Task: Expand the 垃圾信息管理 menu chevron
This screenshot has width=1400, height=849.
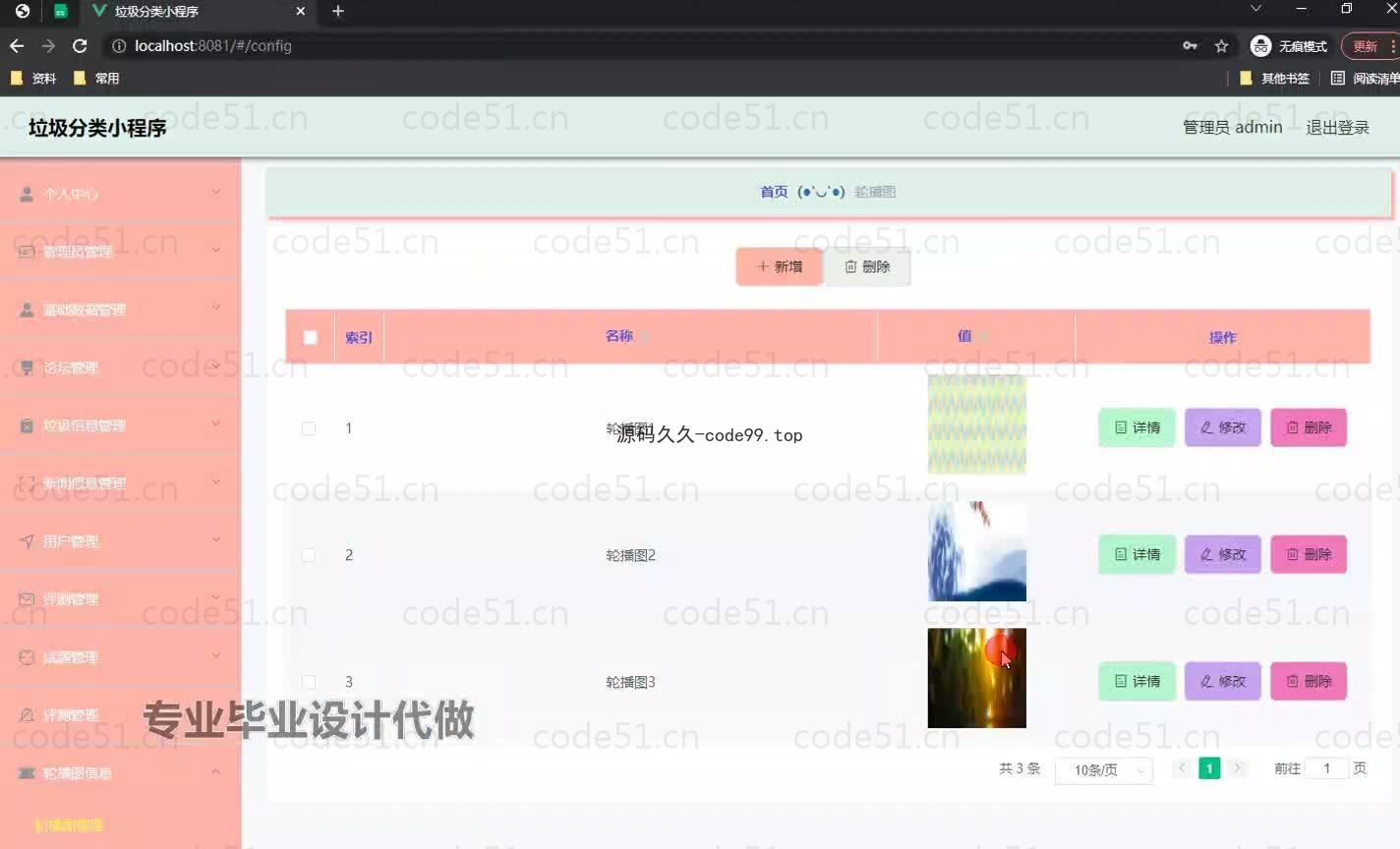Action: [x=216, y=424]
